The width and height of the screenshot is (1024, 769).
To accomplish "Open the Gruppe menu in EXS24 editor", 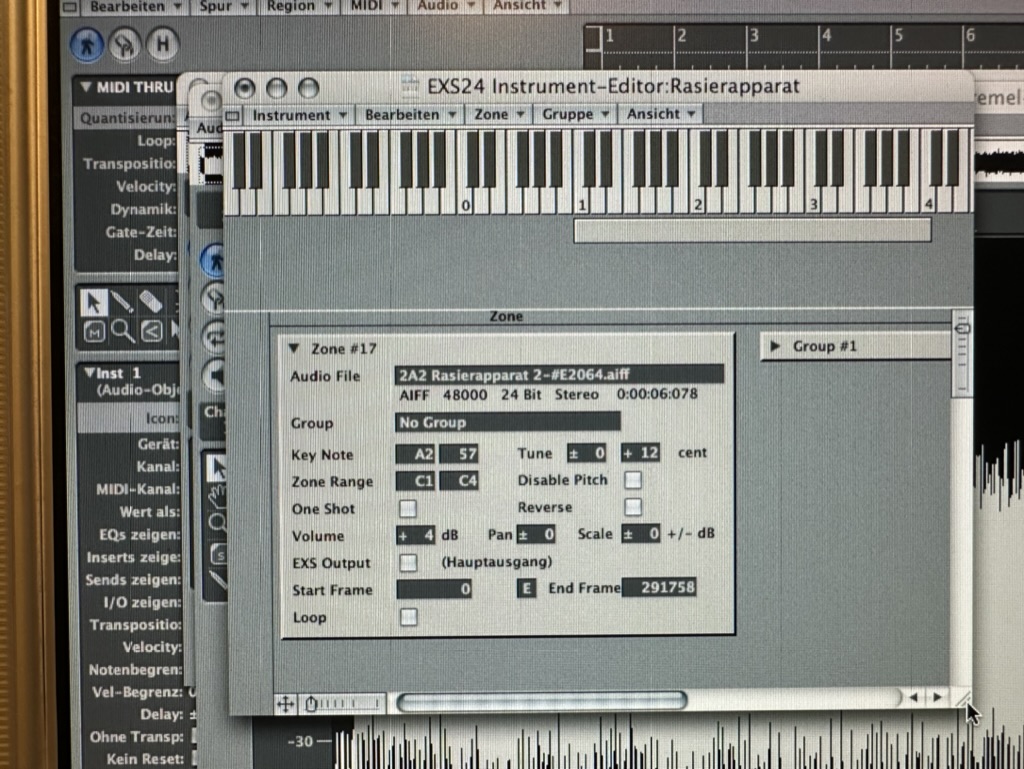I will 575,115.
